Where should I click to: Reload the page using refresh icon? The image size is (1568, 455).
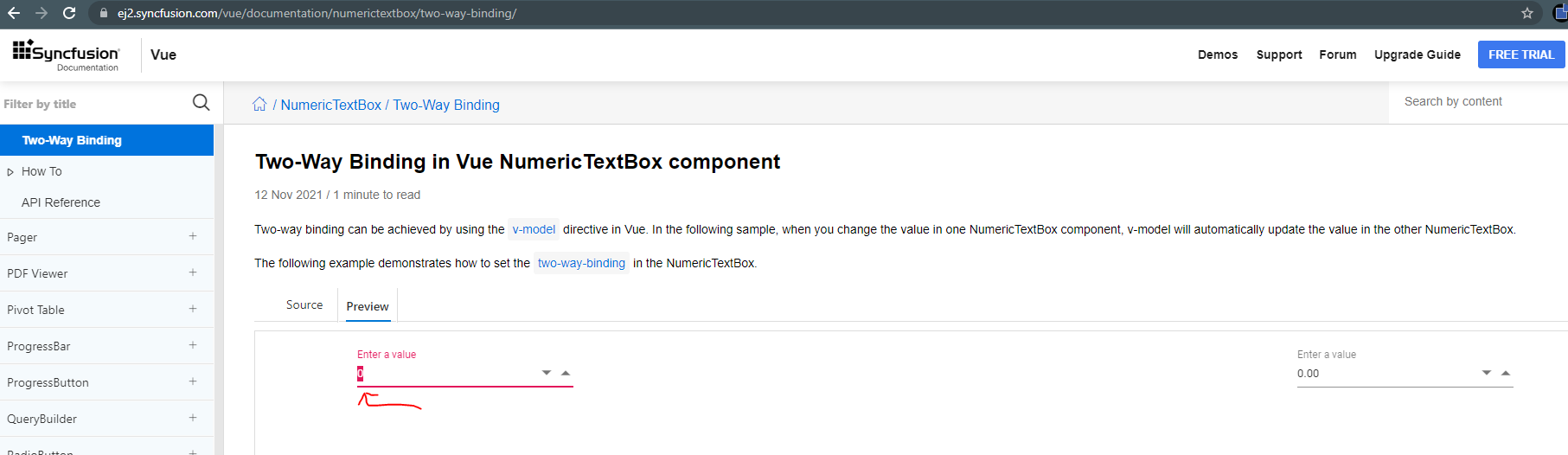tap(69, 13)
